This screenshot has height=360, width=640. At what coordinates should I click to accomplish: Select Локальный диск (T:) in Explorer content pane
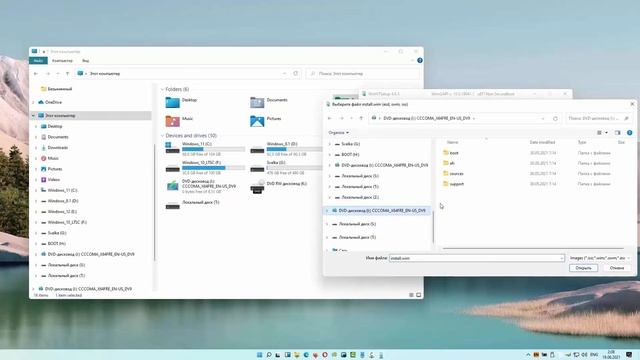point(193,205)
